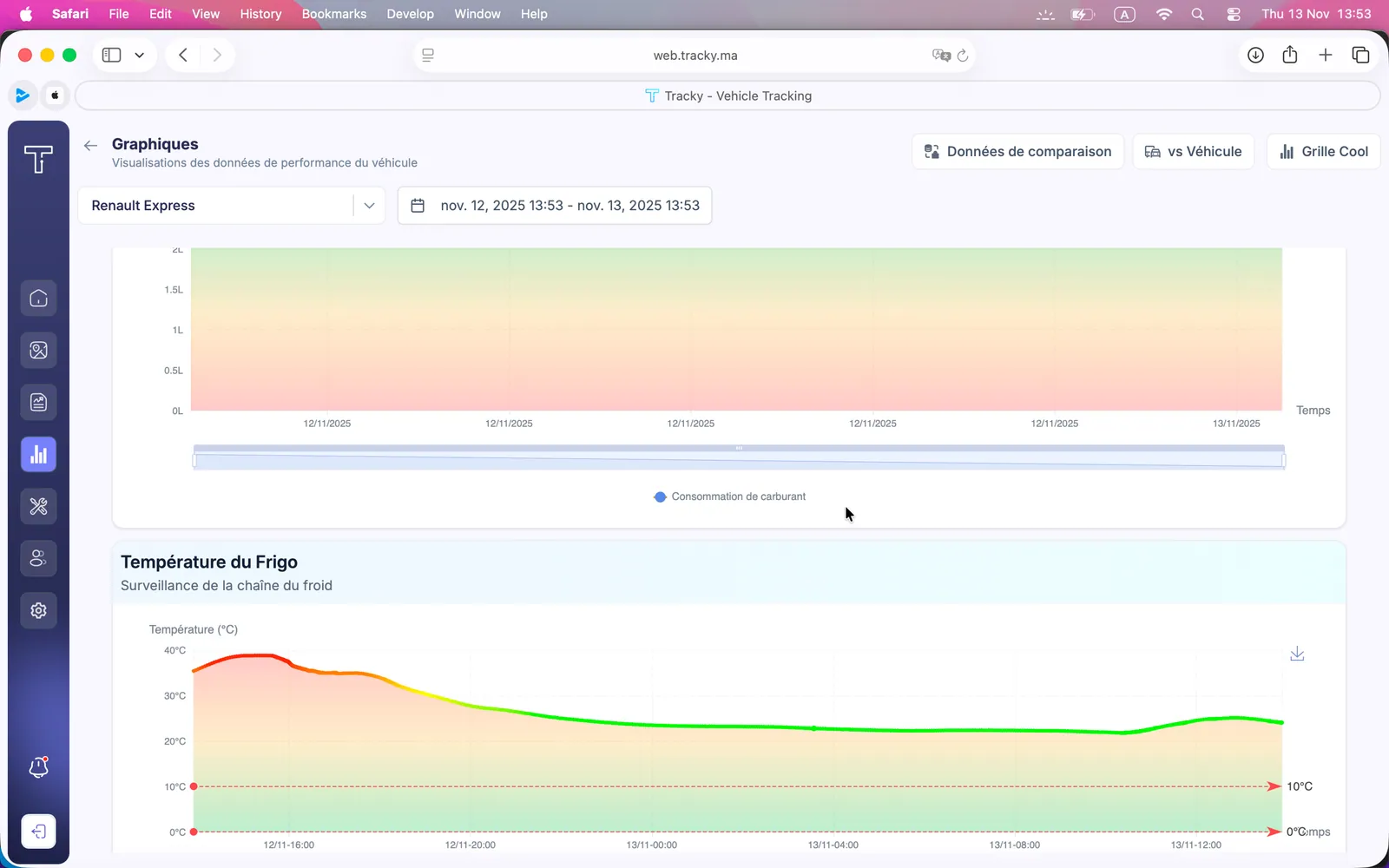Open the home dashboard sidebar icon

coord(38,299)
